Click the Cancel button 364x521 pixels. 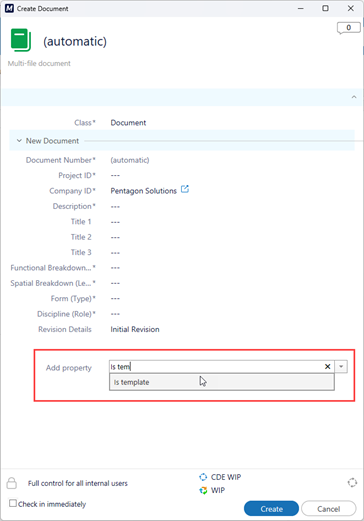(x=329, y=509)
